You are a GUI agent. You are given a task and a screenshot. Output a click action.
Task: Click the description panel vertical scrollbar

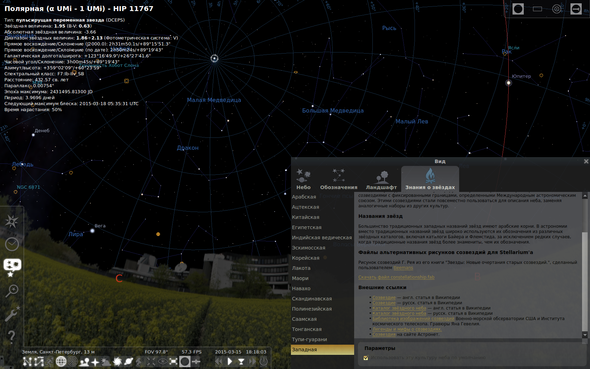click(585, 265)
